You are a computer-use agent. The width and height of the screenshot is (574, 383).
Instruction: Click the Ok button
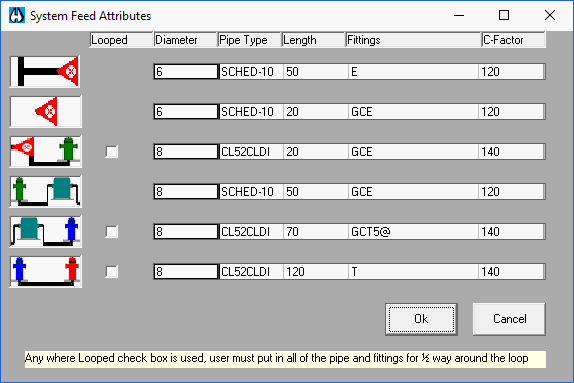(x=421, y=319)
